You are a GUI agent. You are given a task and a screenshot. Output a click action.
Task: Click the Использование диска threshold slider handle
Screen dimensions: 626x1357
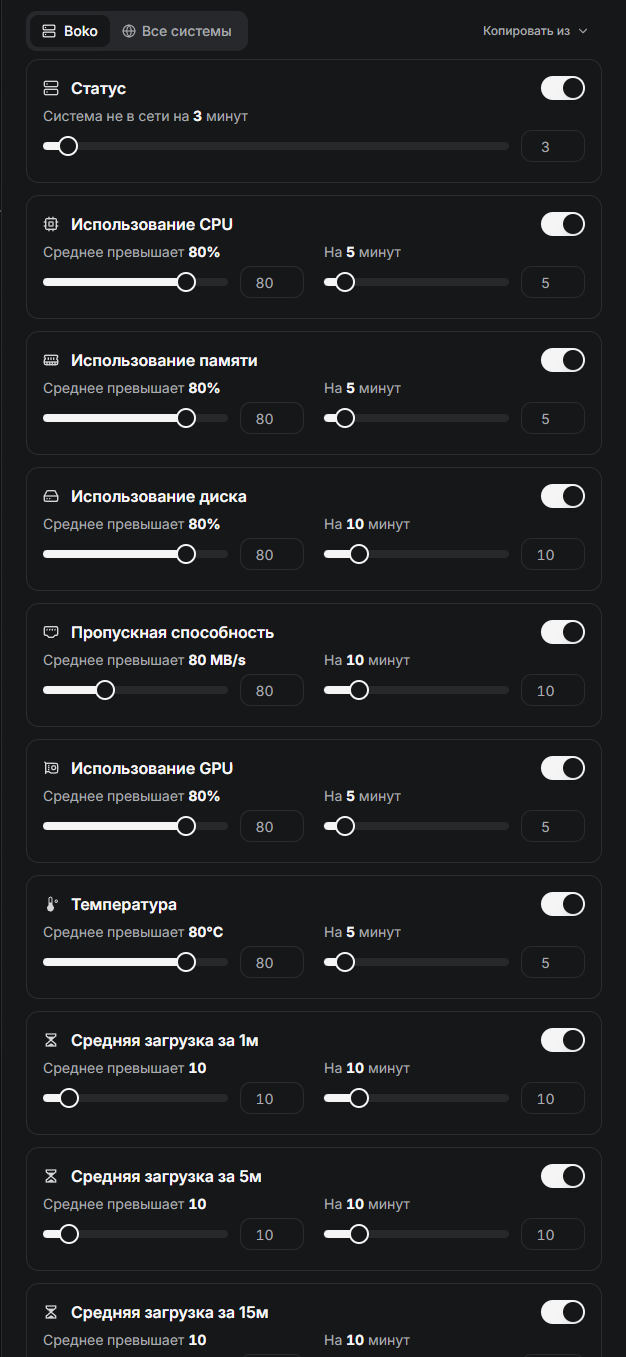pyautogui.click(x=186, y=554)
